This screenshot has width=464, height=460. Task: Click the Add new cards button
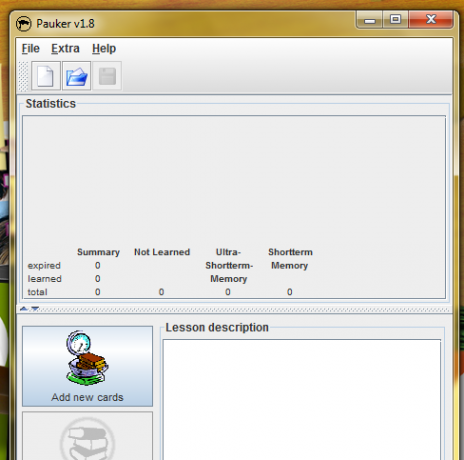[87, 366]
